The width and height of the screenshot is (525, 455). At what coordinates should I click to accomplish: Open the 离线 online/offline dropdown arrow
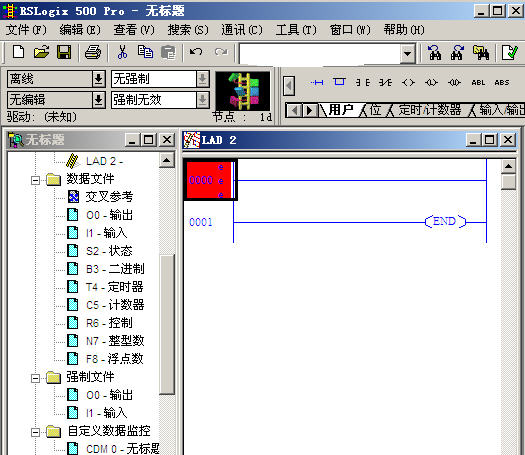(x=98, y=79)
